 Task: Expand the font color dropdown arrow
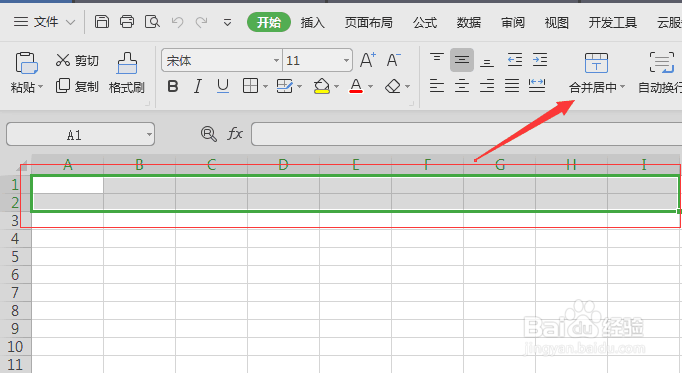pos(371,87)
